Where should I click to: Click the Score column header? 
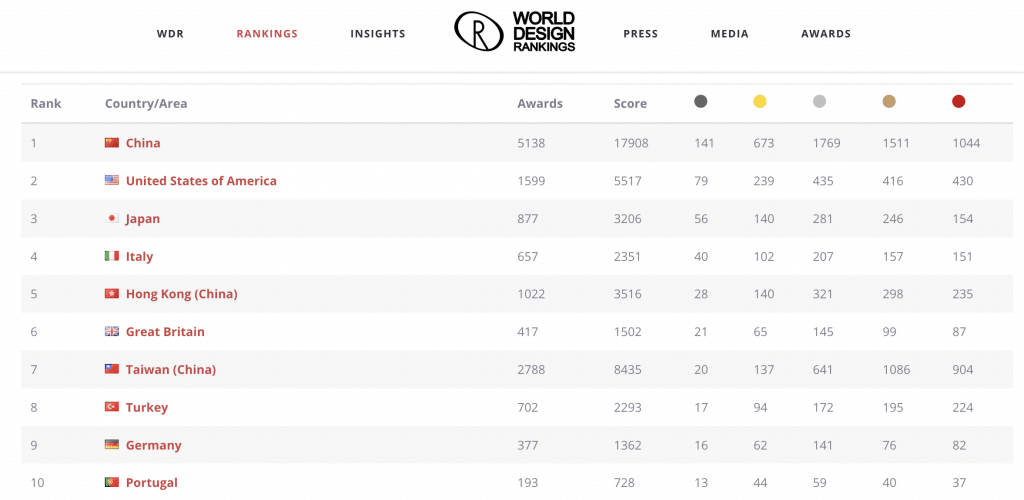(630, 104)
